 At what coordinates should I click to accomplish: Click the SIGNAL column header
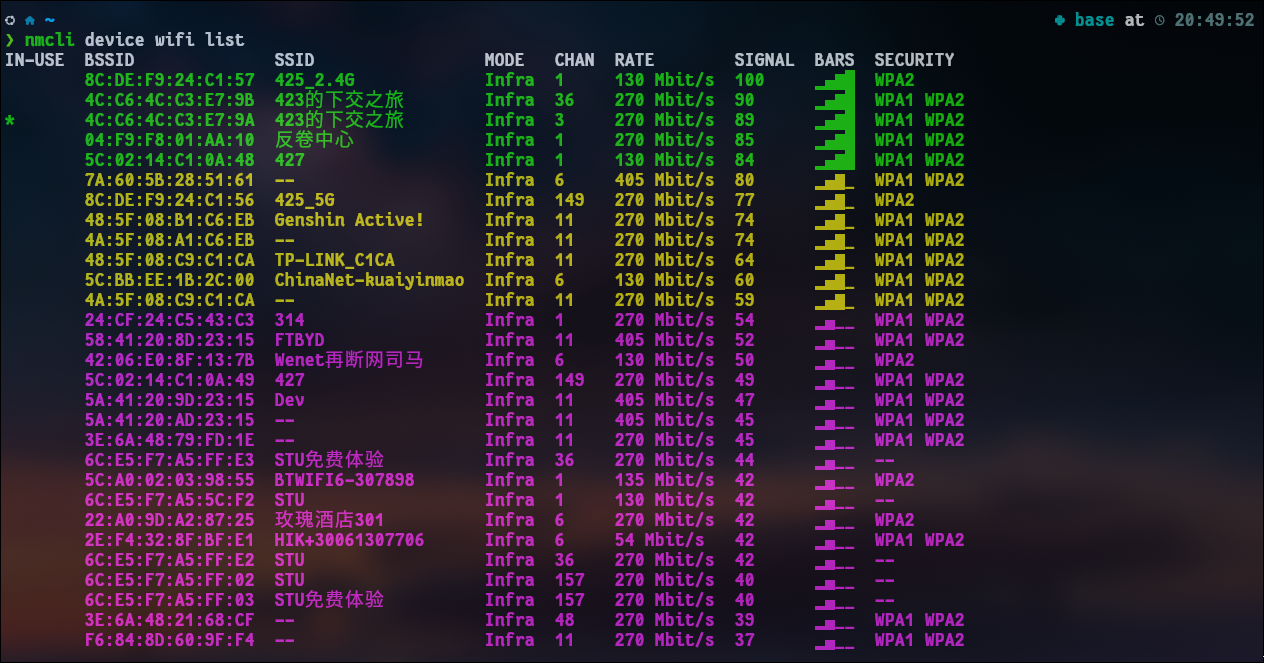click(764, 60)
